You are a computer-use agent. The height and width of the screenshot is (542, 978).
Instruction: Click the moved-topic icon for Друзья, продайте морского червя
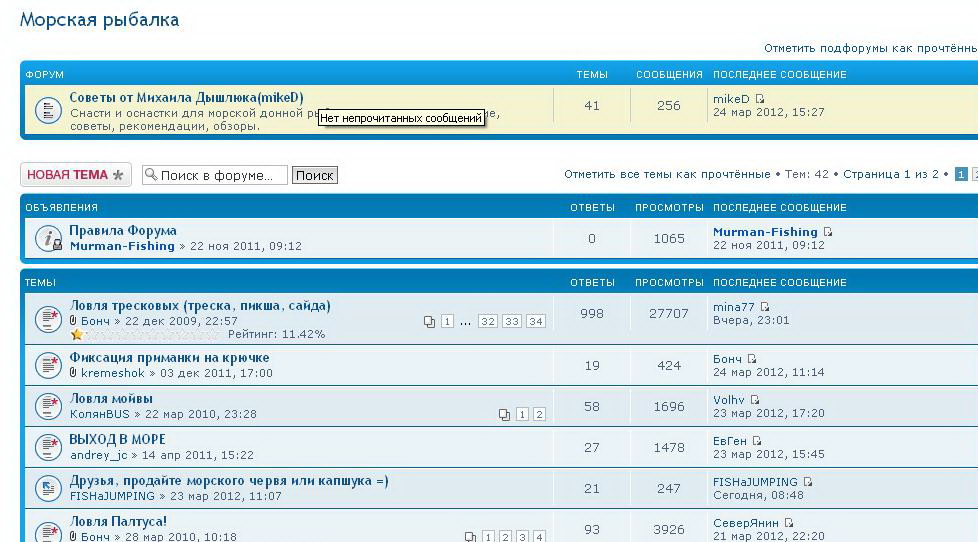point(48,487)
